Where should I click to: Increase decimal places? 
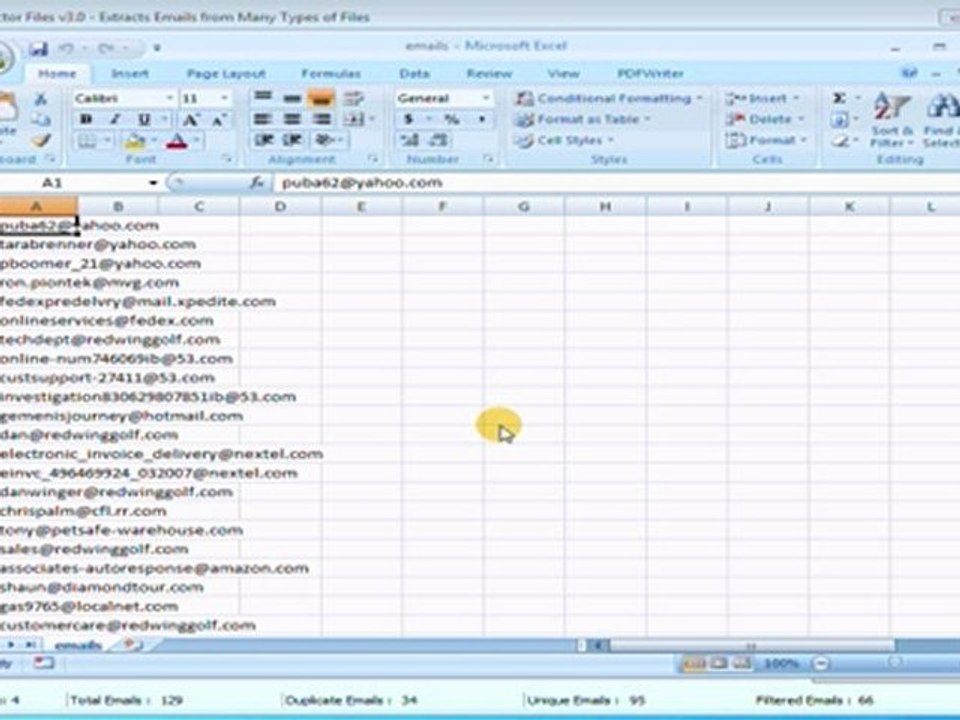click(409, 140)
